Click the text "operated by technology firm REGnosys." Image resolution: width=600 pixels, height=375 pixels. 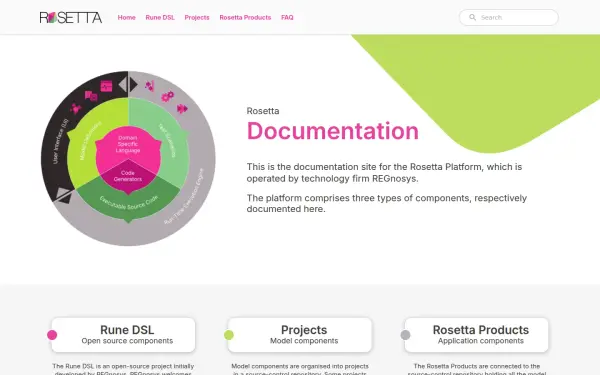pos(333,179)
